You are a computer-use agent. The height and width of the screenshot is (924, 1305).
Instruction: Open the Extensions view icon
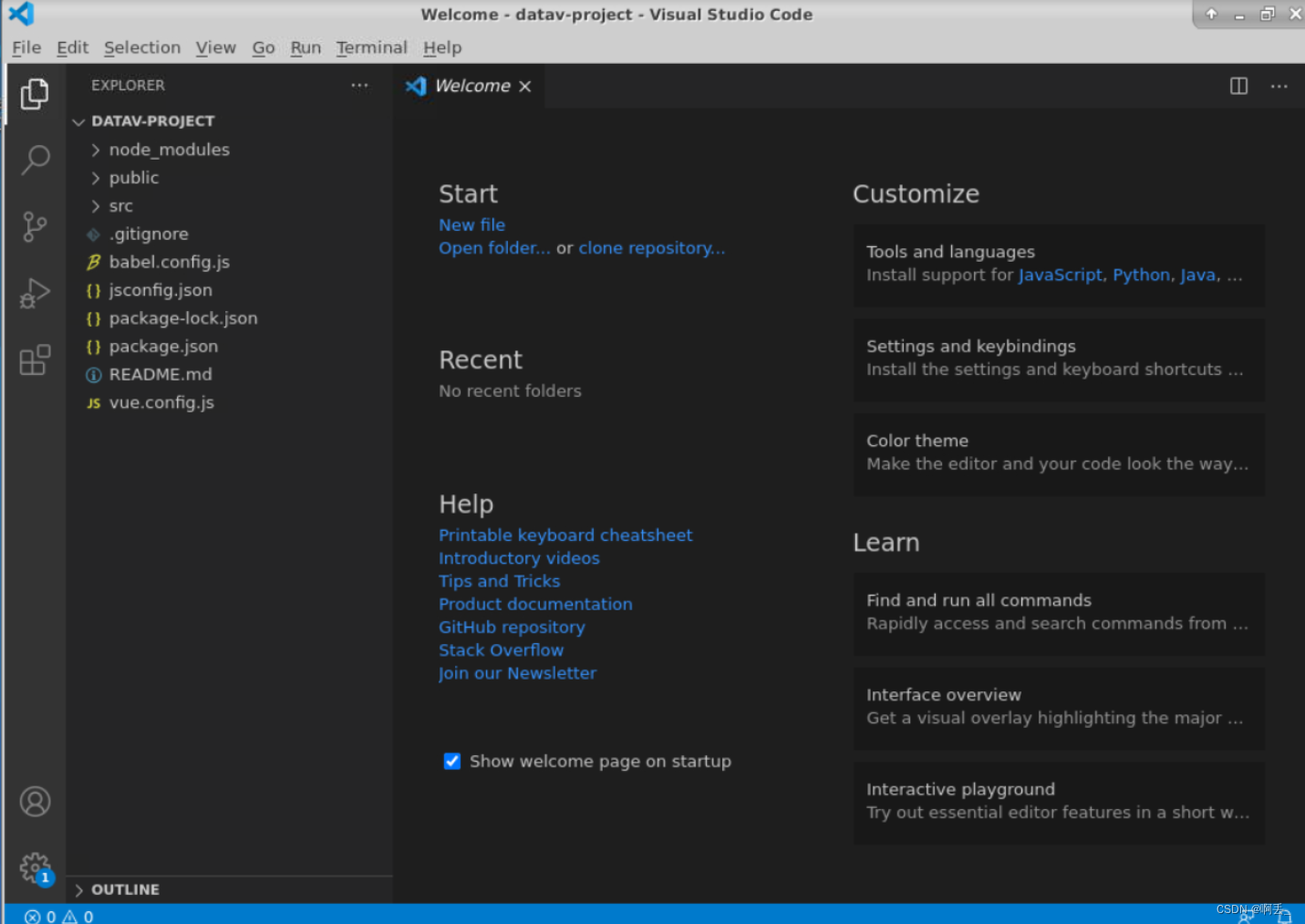[35, 360]
